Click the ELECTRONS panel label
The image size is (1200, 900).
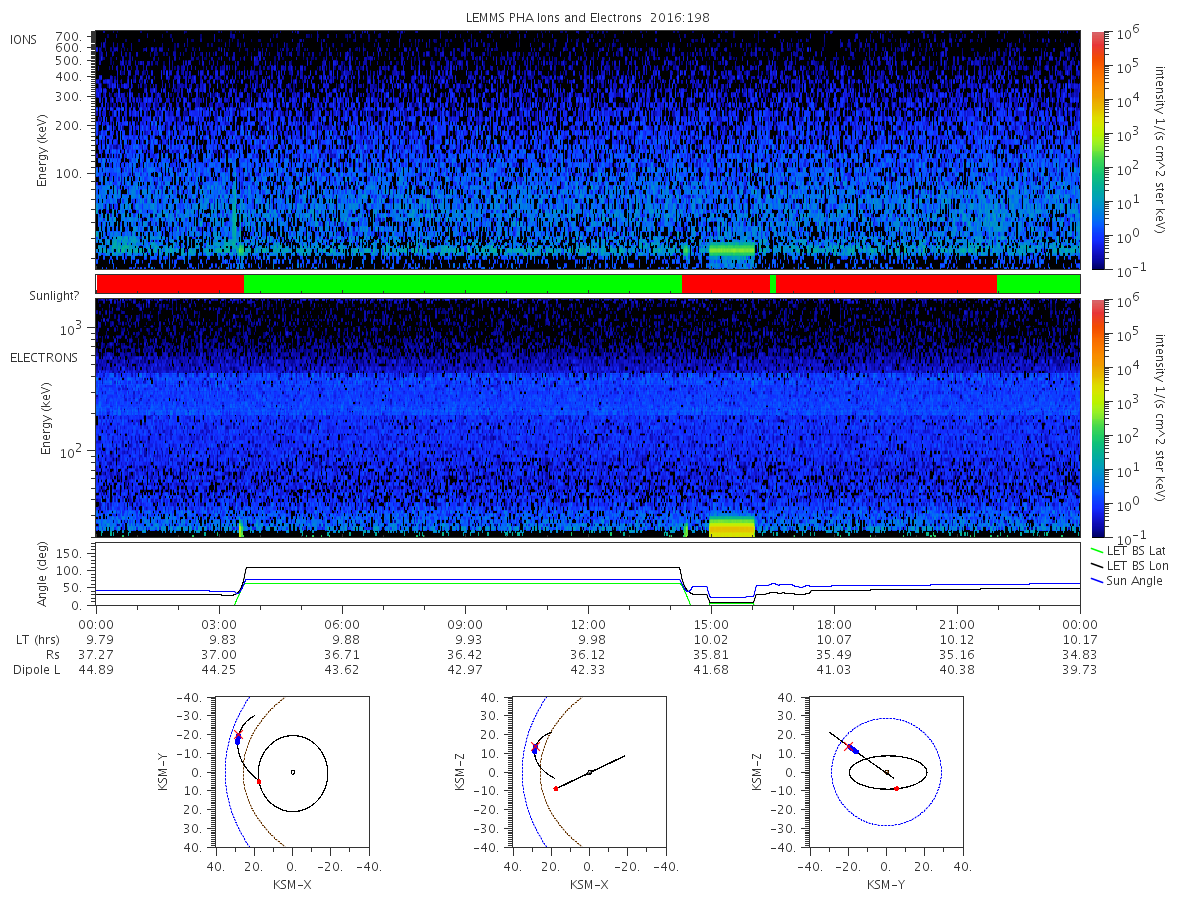click(43, 358)
